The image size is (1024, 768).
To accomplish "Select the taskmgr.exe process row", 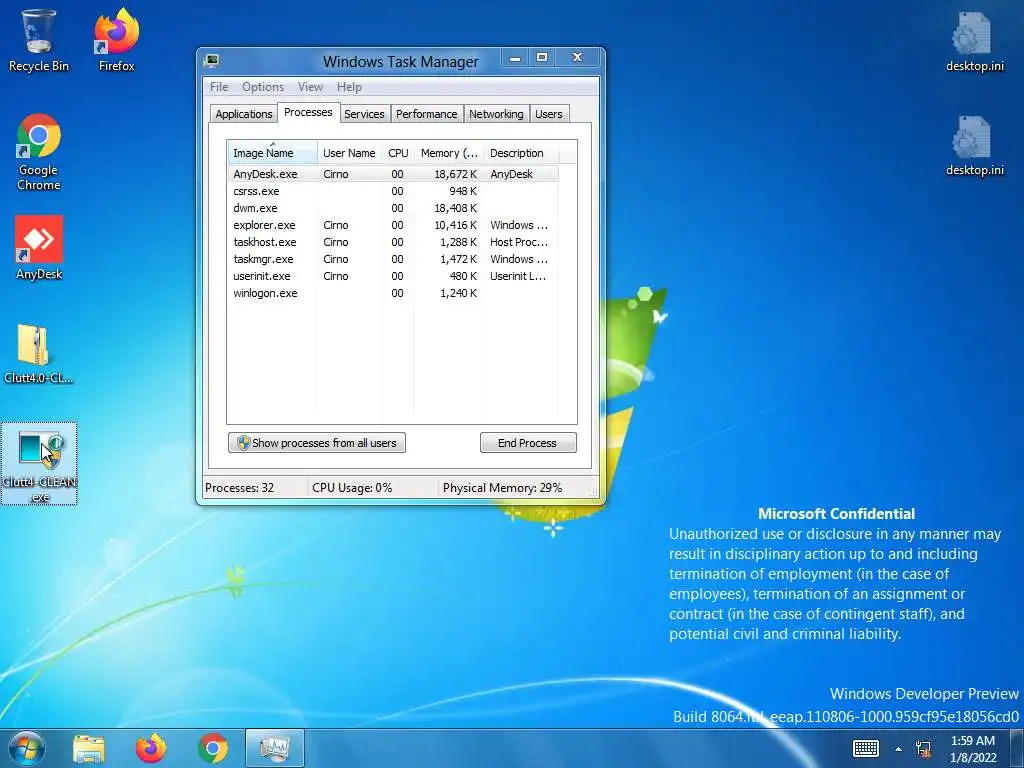I will click(392, 259).
